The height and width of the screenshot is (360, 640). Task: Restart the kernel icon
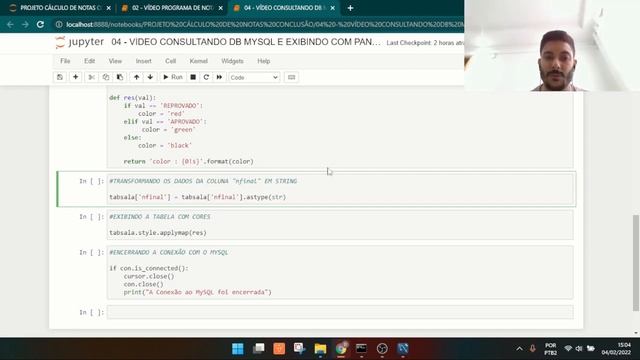[206, 77]
